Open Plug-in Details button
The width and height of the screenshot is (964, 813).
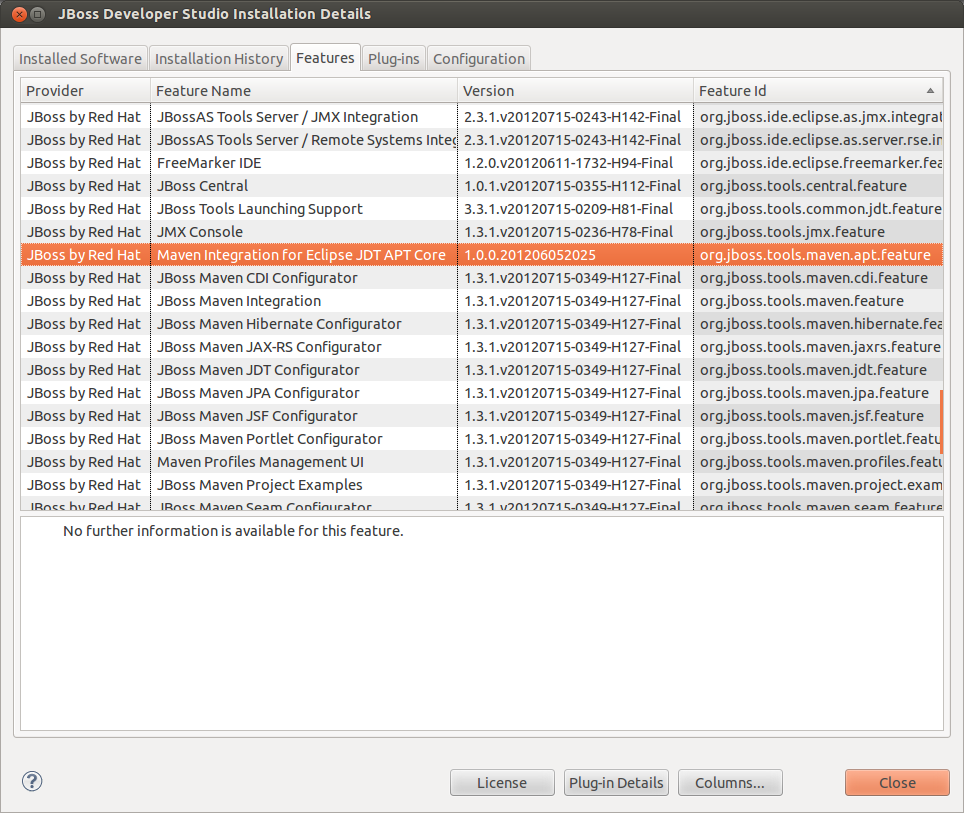coord(616,782)
